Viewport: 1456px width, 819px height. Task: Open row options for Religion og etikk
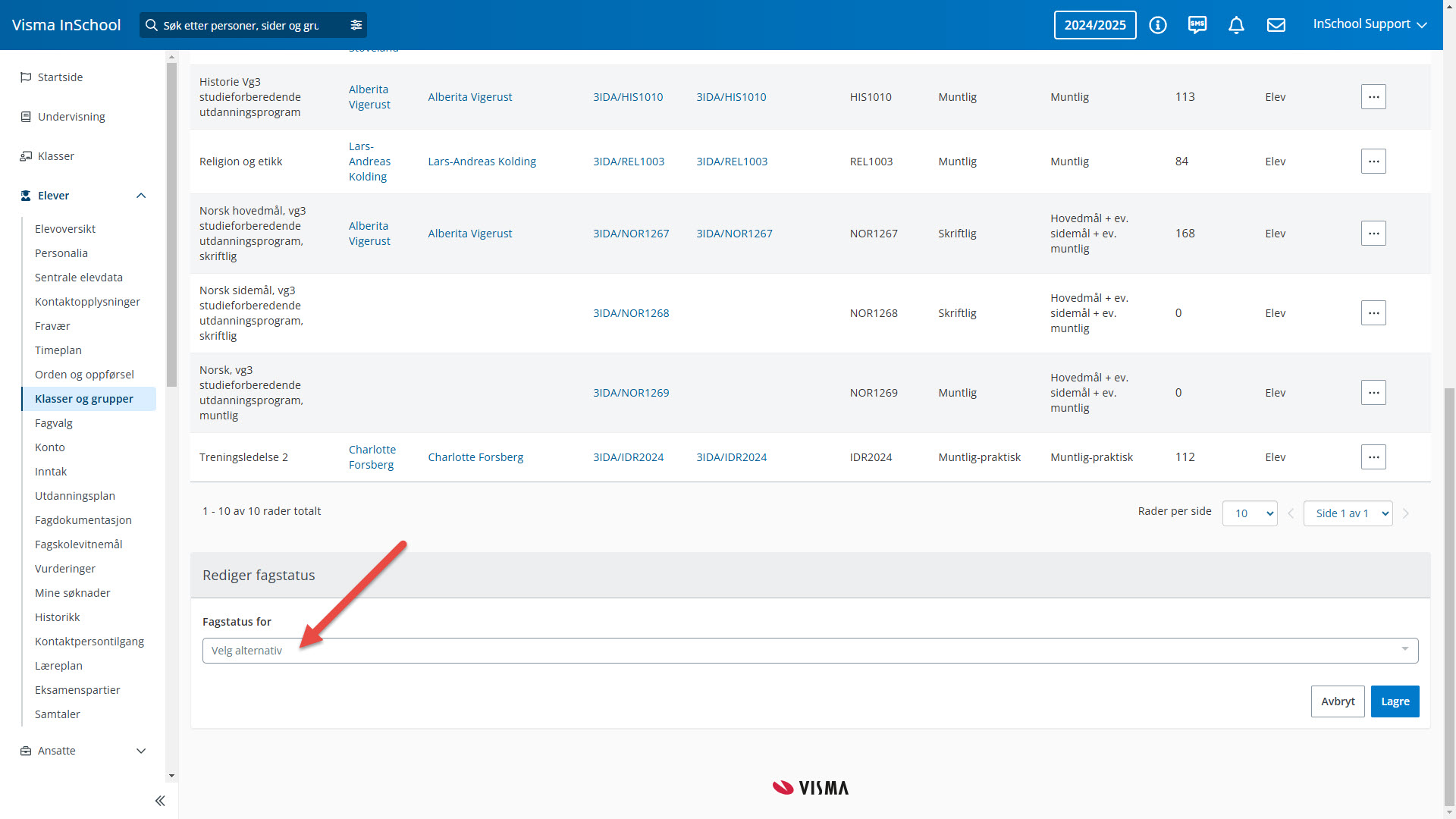click(1373, 162)
